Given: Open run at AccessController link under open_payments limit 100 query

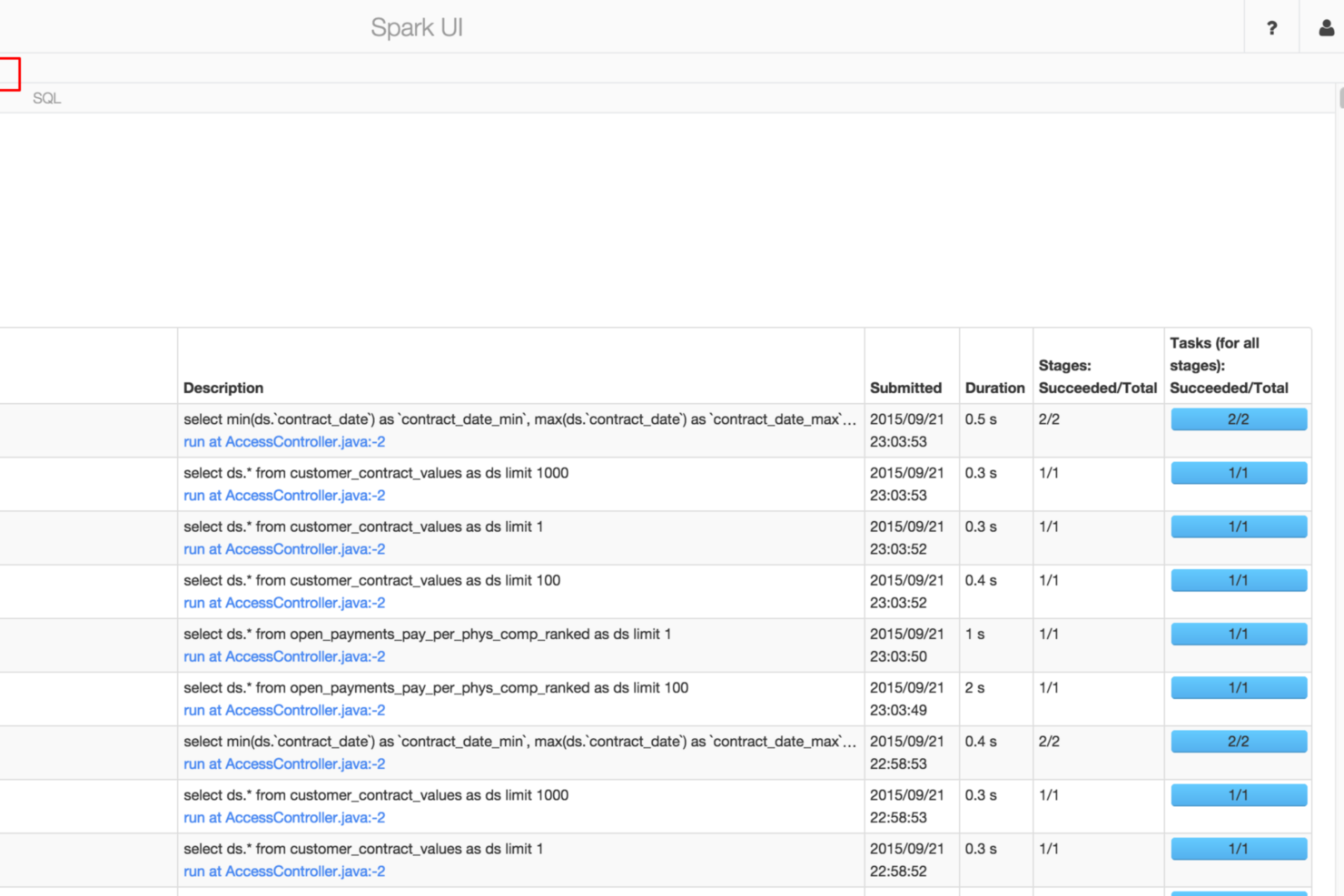Looking at the screenshot, I should coord(284,710).
